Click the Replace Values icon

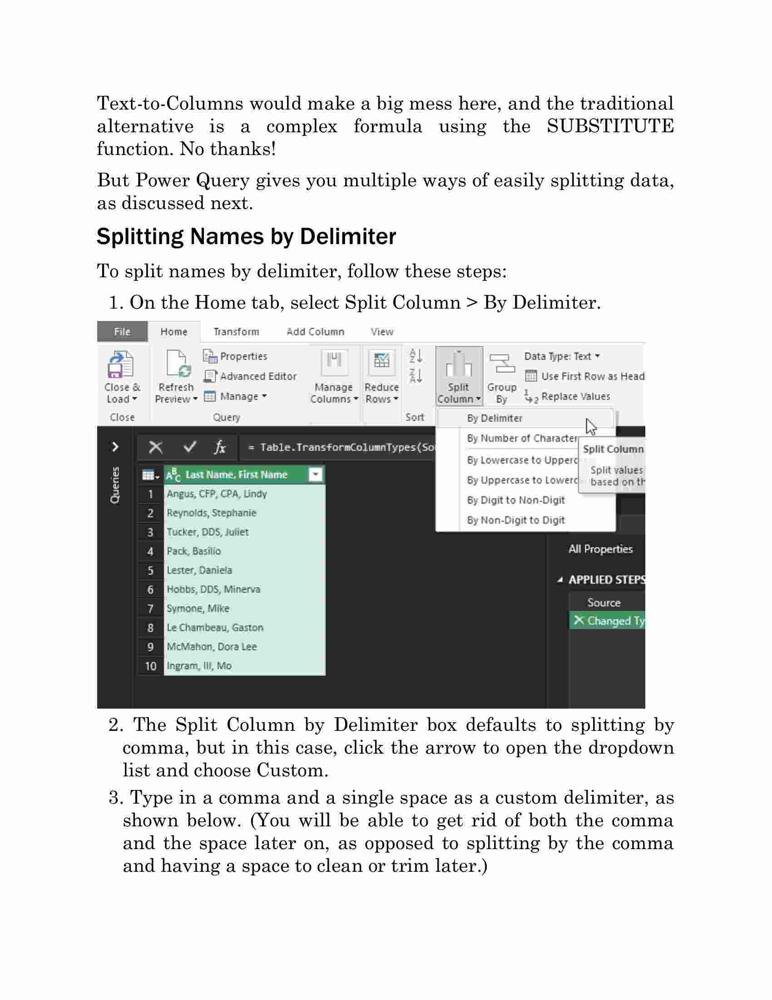531,397
